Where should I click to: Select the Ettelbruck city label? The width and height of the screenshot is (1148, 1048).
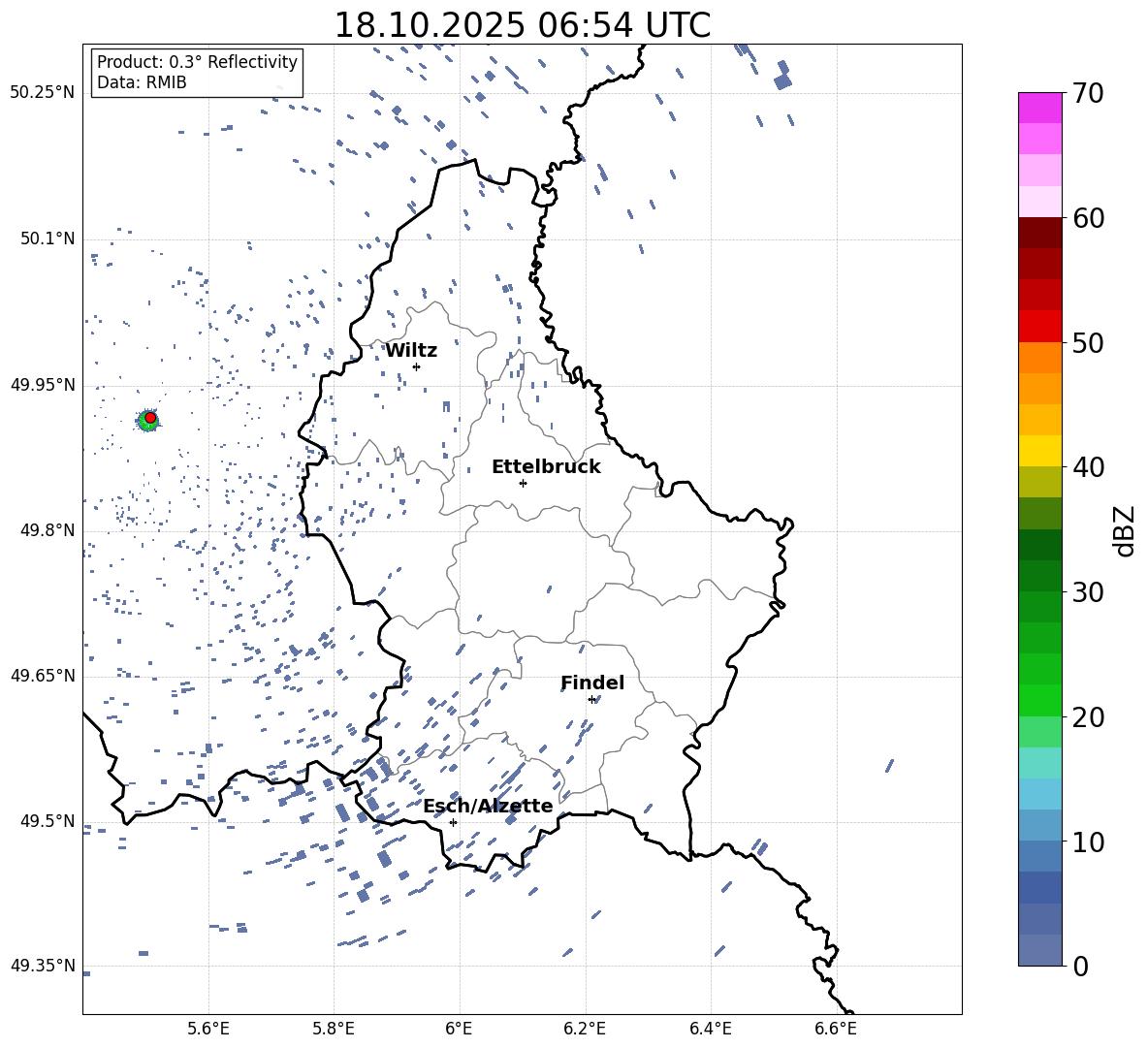tap(546, 466)
